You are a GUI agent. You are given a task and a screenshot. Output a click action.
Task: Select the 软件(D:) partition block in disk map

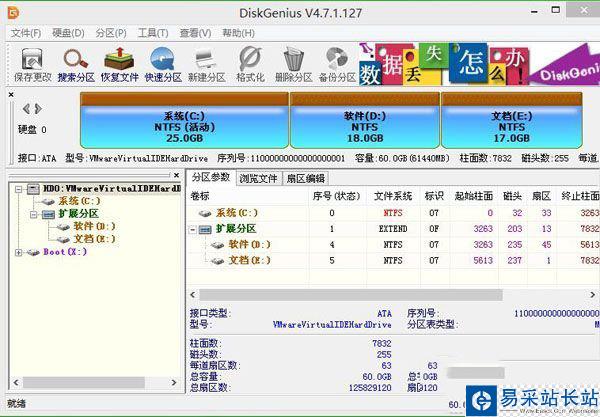[x=365, y=120]
